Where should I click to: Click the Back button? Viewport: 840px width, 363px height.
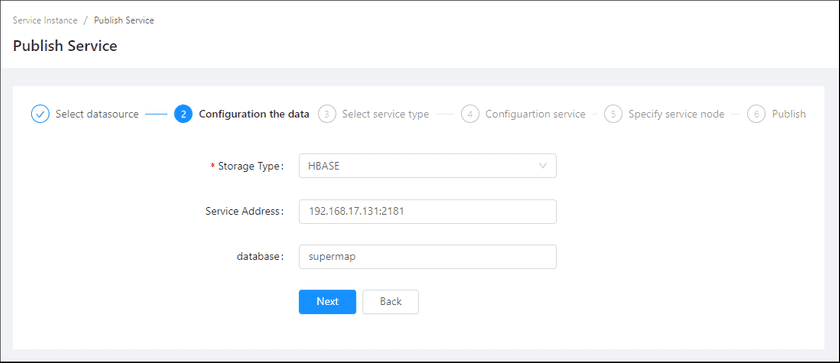pyautogui.click(x=391, y=301)
